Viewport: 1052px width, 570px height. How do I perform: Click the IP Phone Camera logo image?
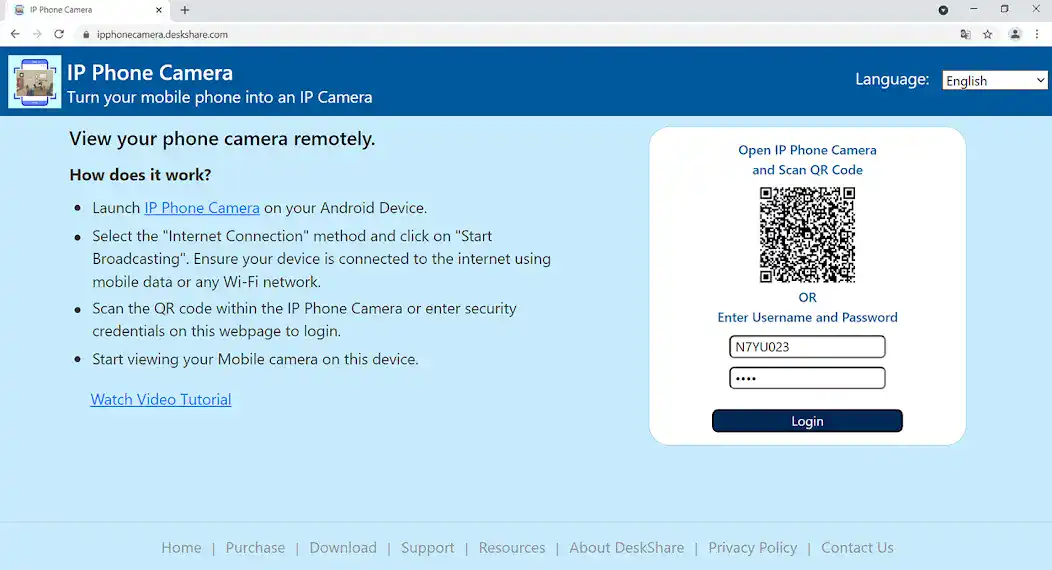point(34,82)
